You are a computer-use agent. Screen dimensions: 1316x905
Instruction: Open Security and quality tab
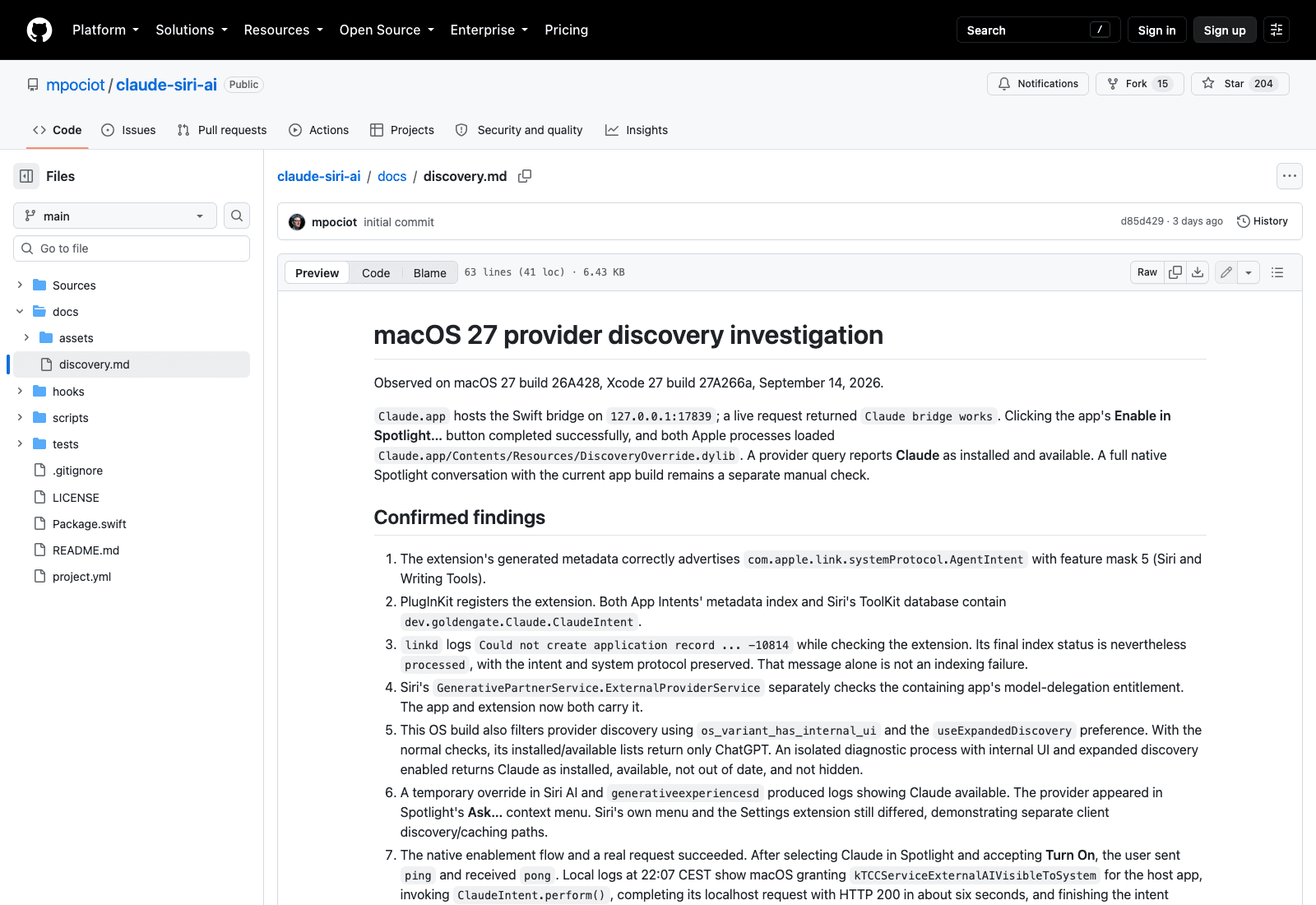pos(519,130)
